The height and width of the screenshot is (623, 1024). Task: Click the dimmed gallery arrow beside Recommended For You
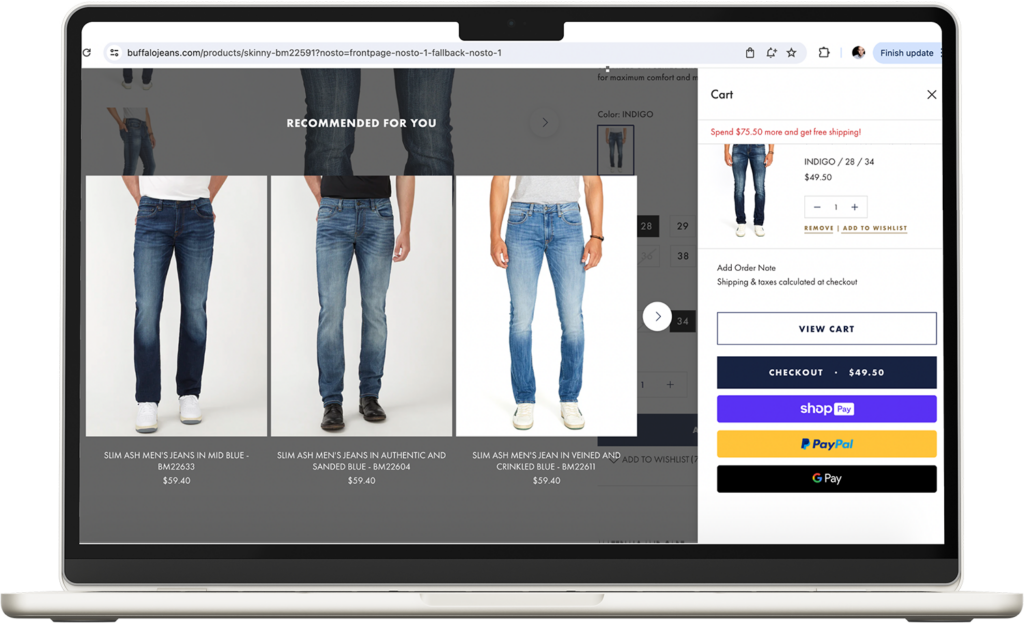point(545,122)
